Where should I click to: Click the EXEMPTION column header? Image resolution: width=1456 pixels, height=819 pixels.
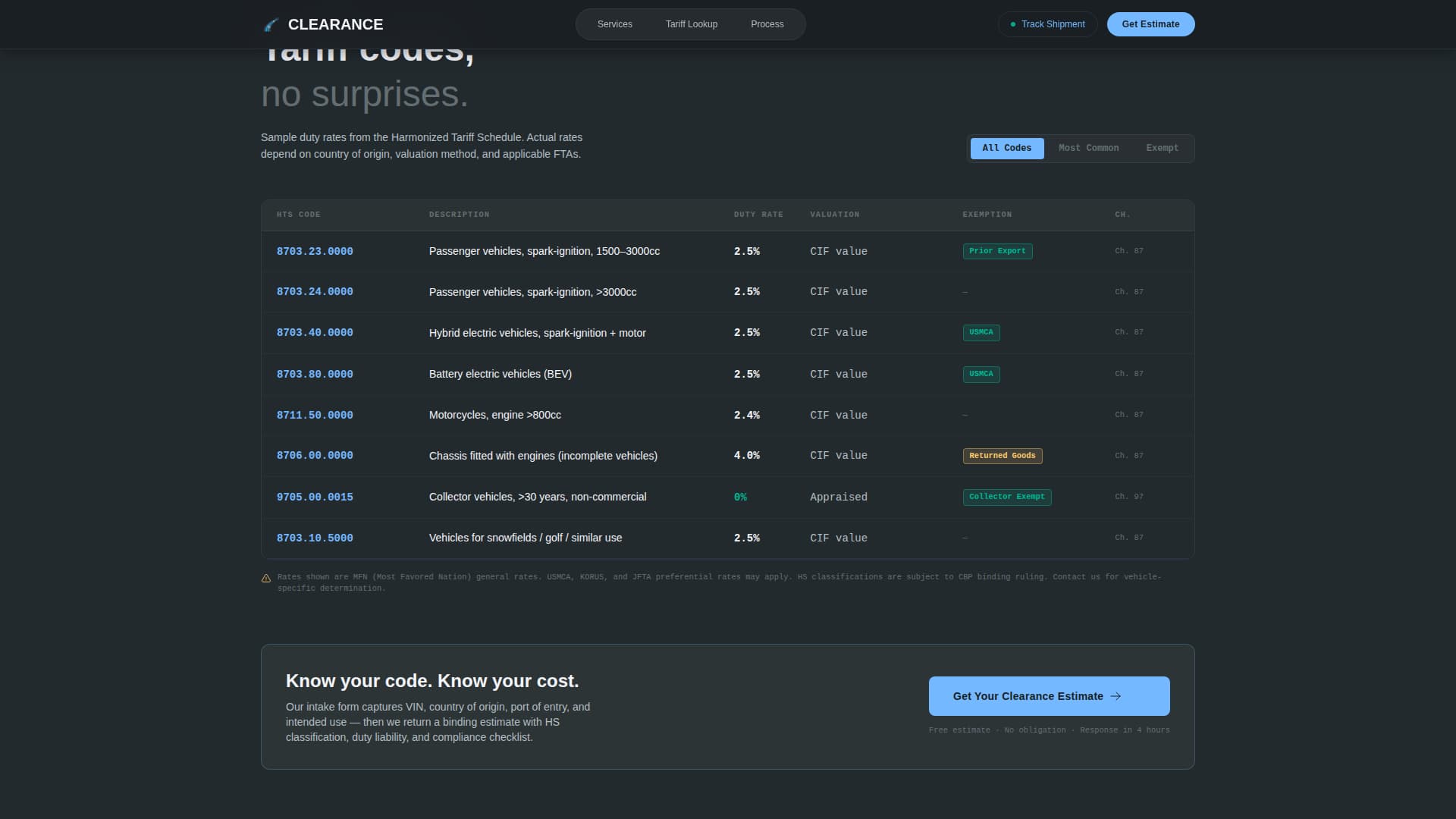point(987,215)
